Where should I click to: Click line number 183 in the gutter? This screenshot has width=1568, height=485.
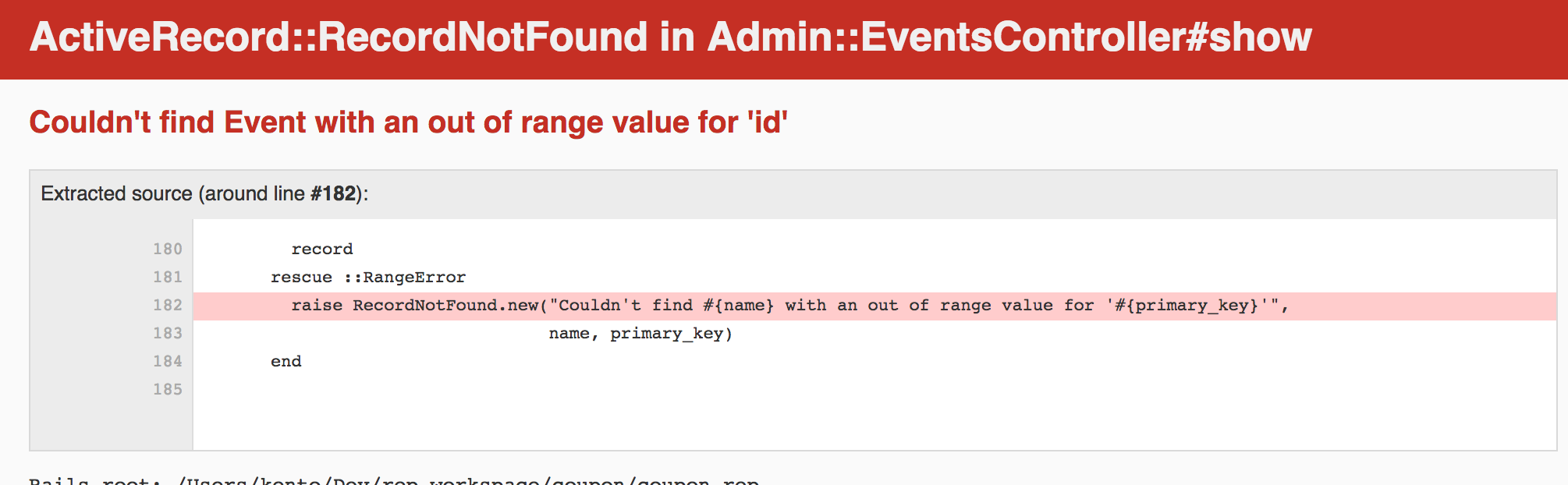tap(168, 333)
